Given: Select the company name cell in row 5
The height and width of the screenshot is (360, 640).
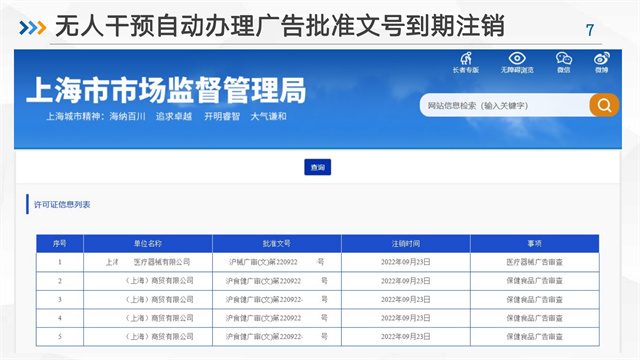Looking at the screenshot, I should (148, 337).
